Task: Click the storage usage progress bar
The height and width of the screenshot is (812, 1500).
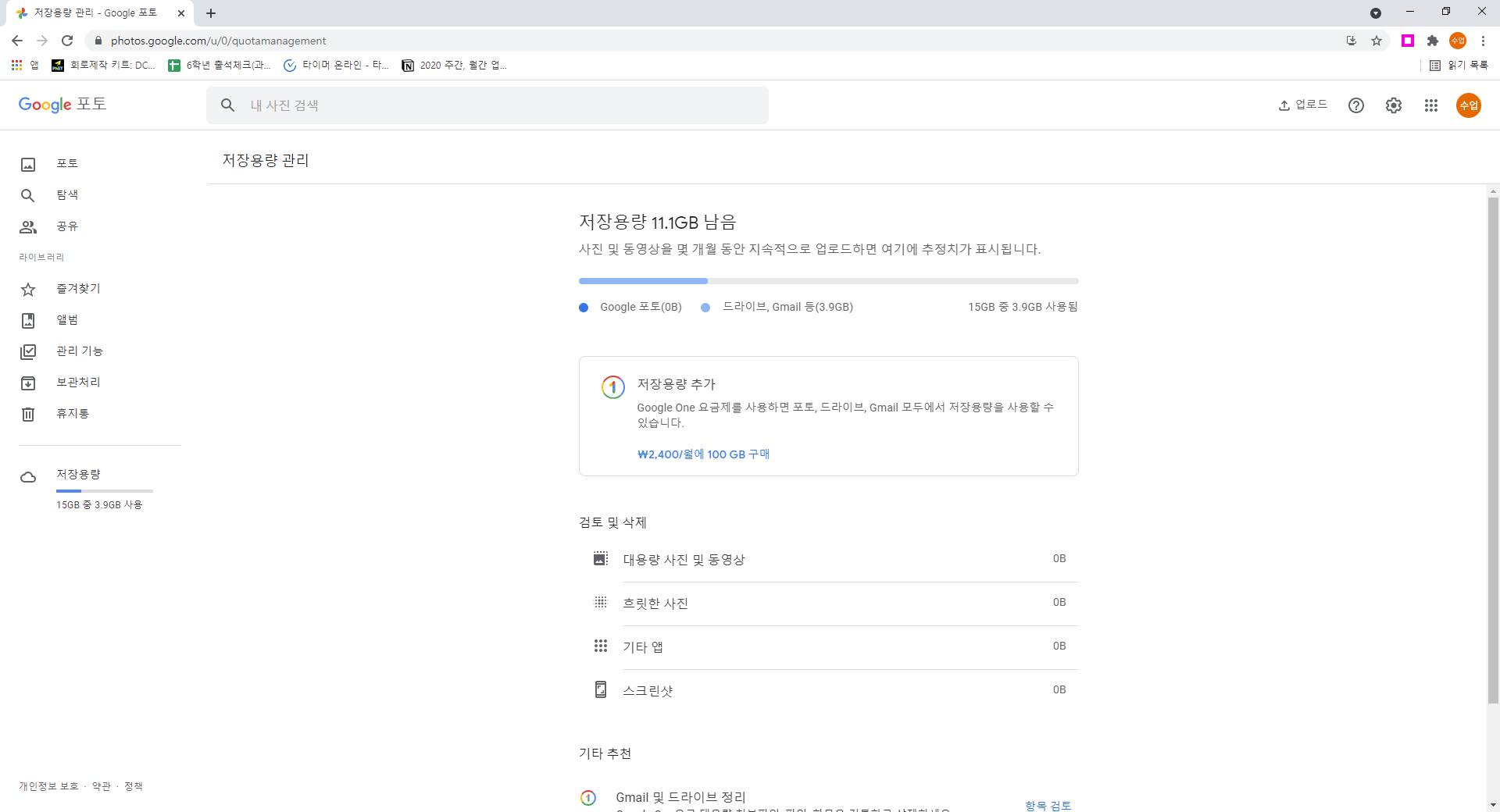Action: coord(829,280)
